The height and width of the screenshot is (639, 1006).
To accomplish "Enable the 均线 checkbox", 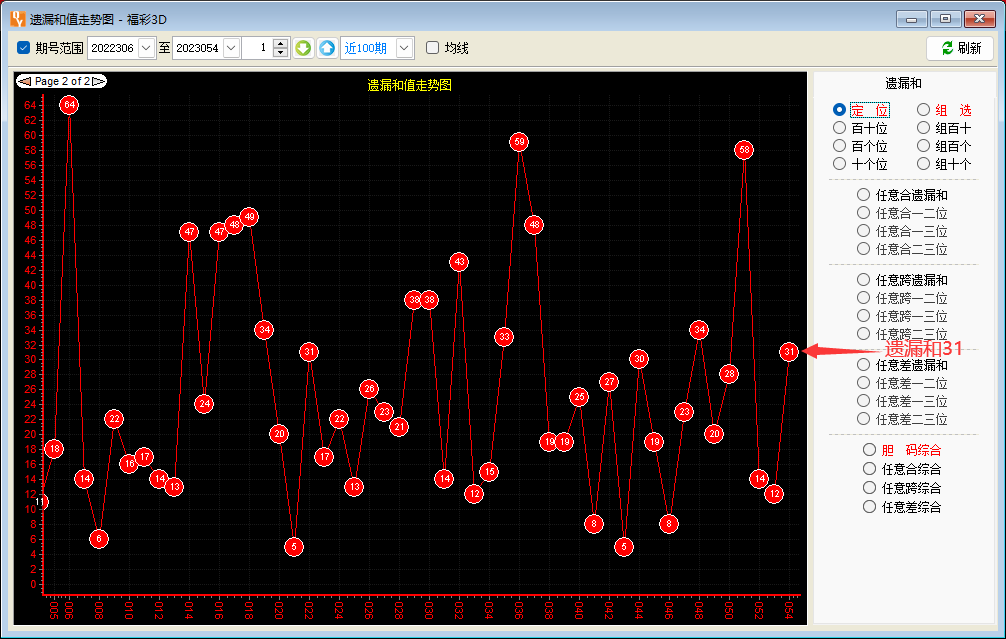I will pyautogui.click(x=433, y=48).
